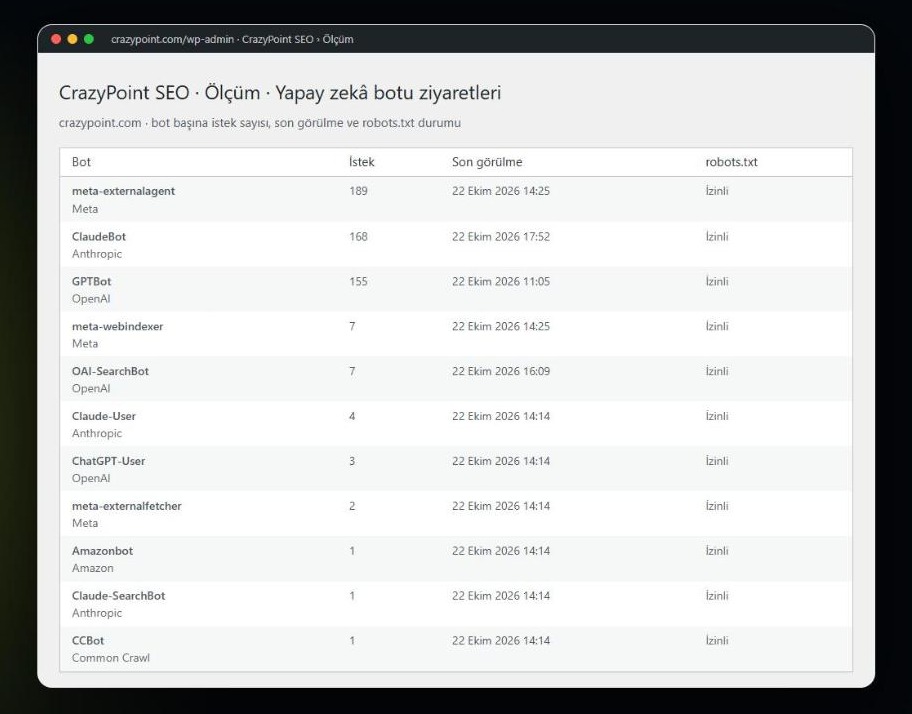The height and width of the screenshot is (714, 912).
Task: Select the meta-externalagent bot name
Action: point(123,191)
